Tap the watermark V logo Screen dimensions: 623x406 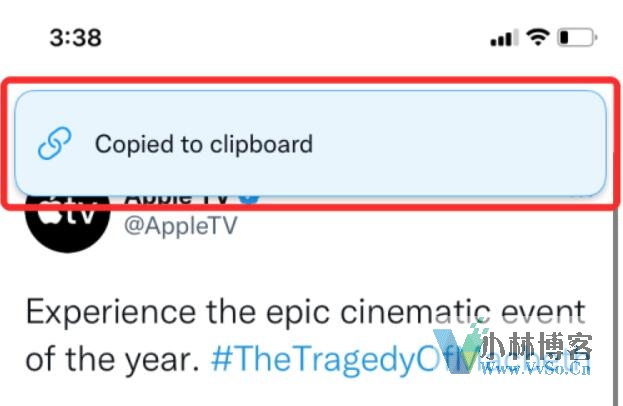[x=457, y=350]
